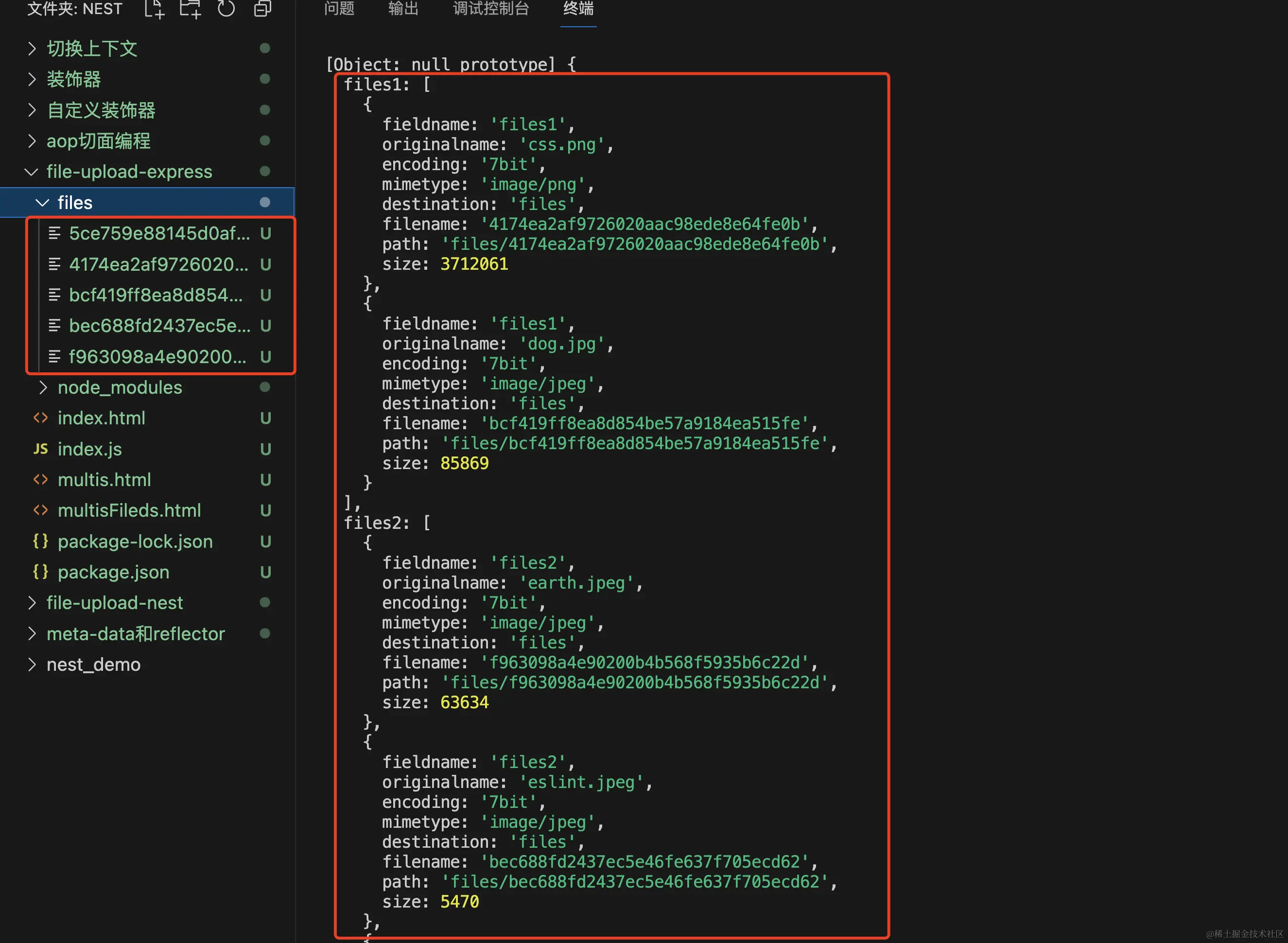Click the HTML icon beside index.html
The width and height of the screenshot is (1288, 943).
point(40,418)
